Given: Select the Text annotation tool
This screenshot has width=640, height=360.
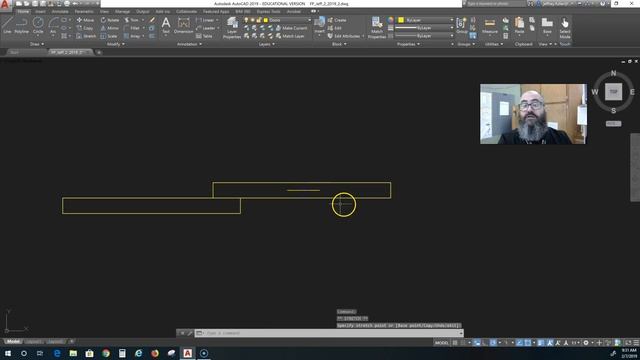Looking at the screenshot, I should tap(166, 25).
